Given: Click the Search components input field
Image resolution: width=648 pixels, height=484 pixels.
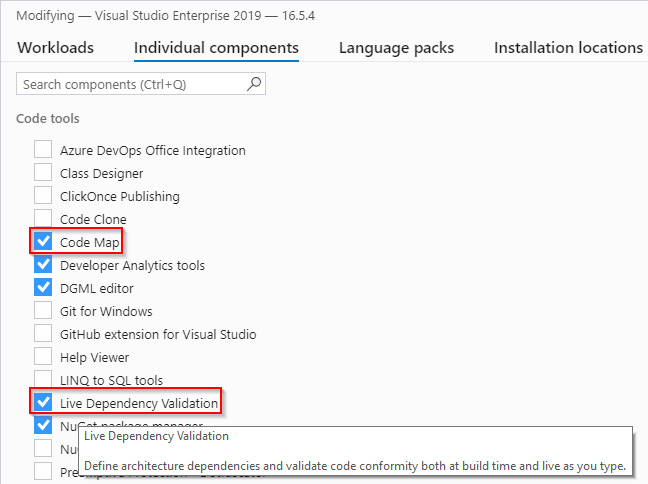Looking at the screenshot, I should click(141, 84).
